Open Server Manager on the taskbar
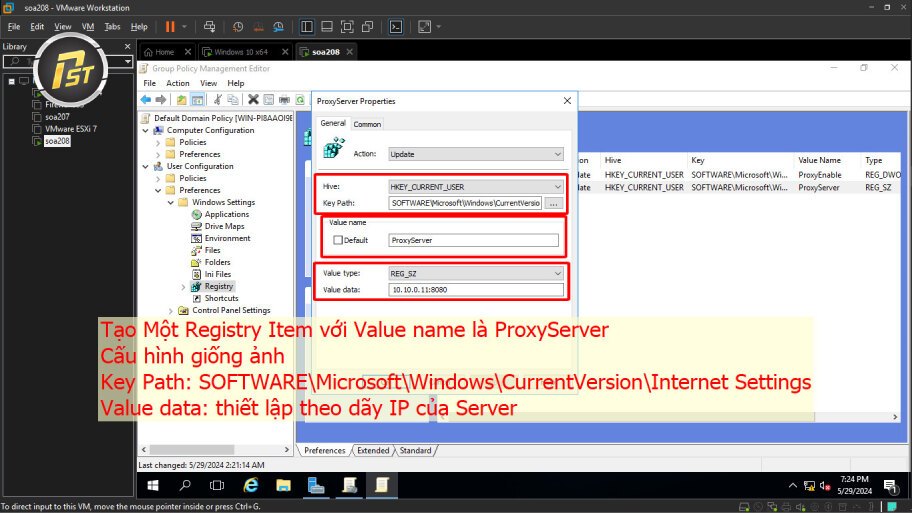 316,485
